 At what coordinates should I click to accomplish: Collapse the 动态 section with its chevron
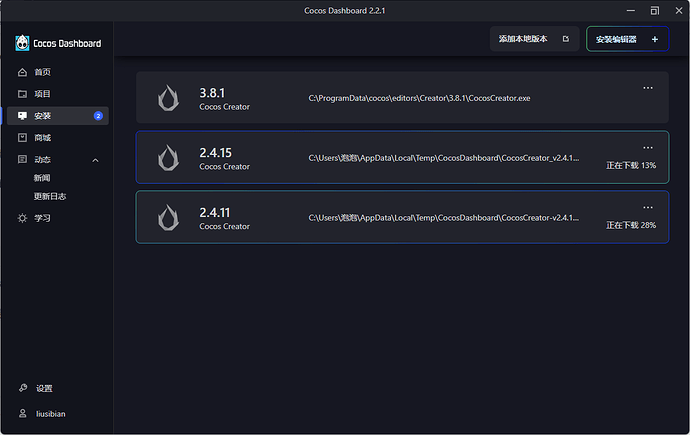tap(95, 160)
